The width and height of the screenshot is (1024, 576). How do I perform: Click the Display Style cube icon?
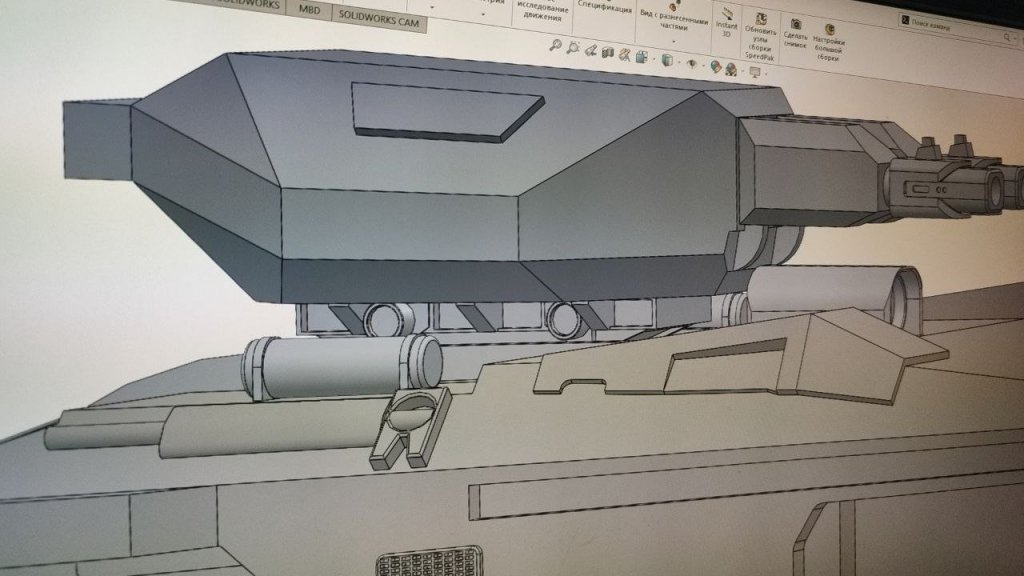667,59
